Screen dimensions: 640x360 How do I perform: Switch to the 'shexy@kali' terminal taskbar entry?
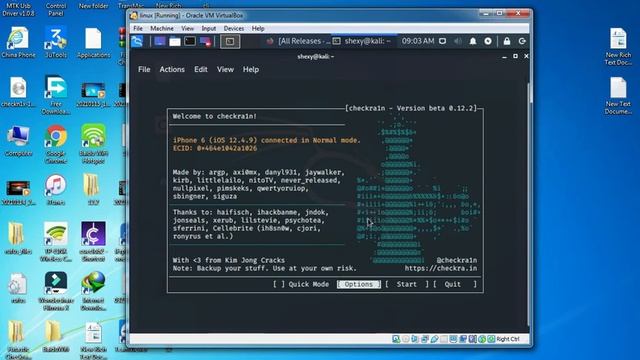point(362,41)
